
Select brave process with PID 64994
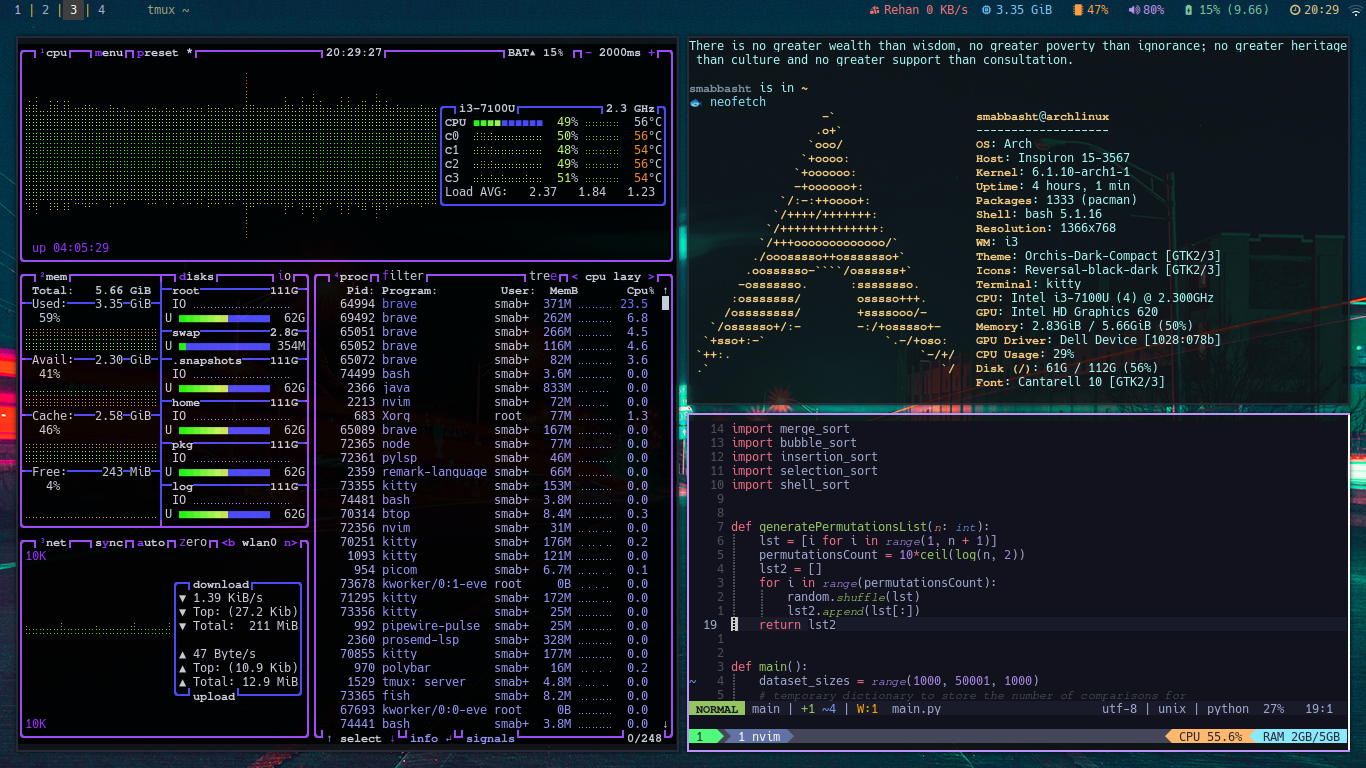pyautogui.click(x=494, y=304)
